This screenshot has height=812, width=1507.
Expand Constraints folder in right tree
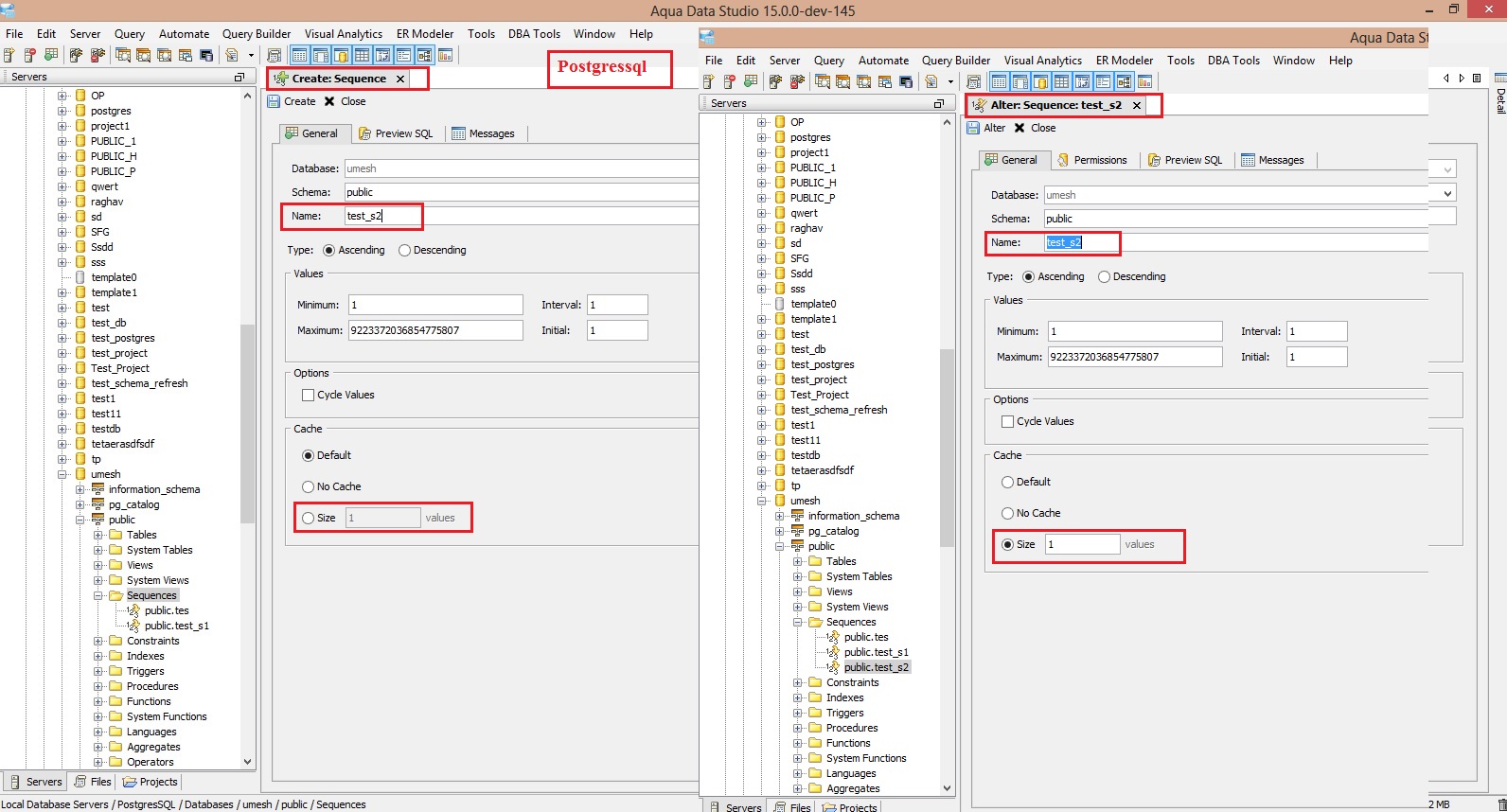(x=798, y=682)
